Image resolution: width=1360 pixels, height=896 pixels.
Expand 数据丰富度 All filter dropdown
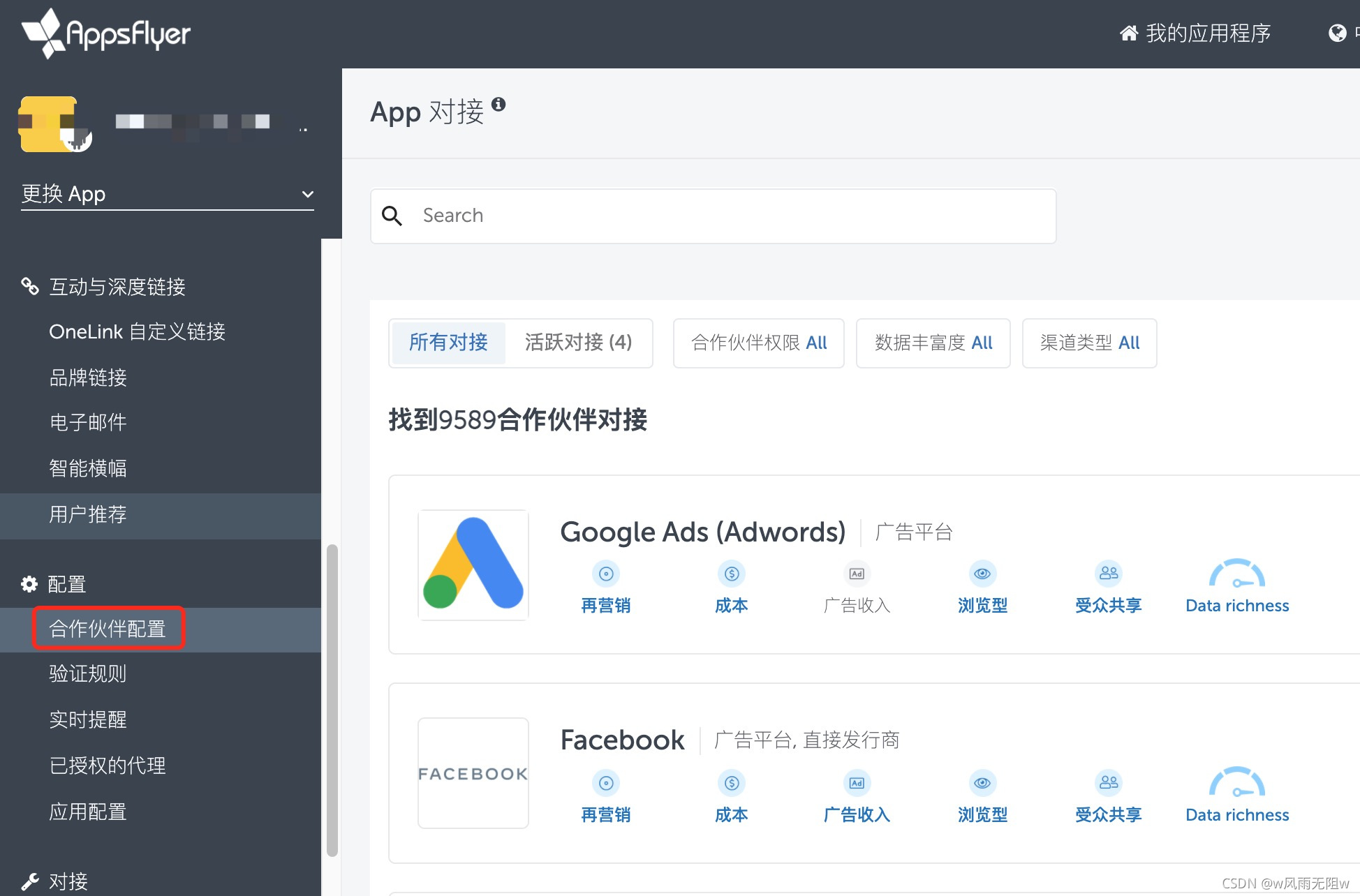933,343
